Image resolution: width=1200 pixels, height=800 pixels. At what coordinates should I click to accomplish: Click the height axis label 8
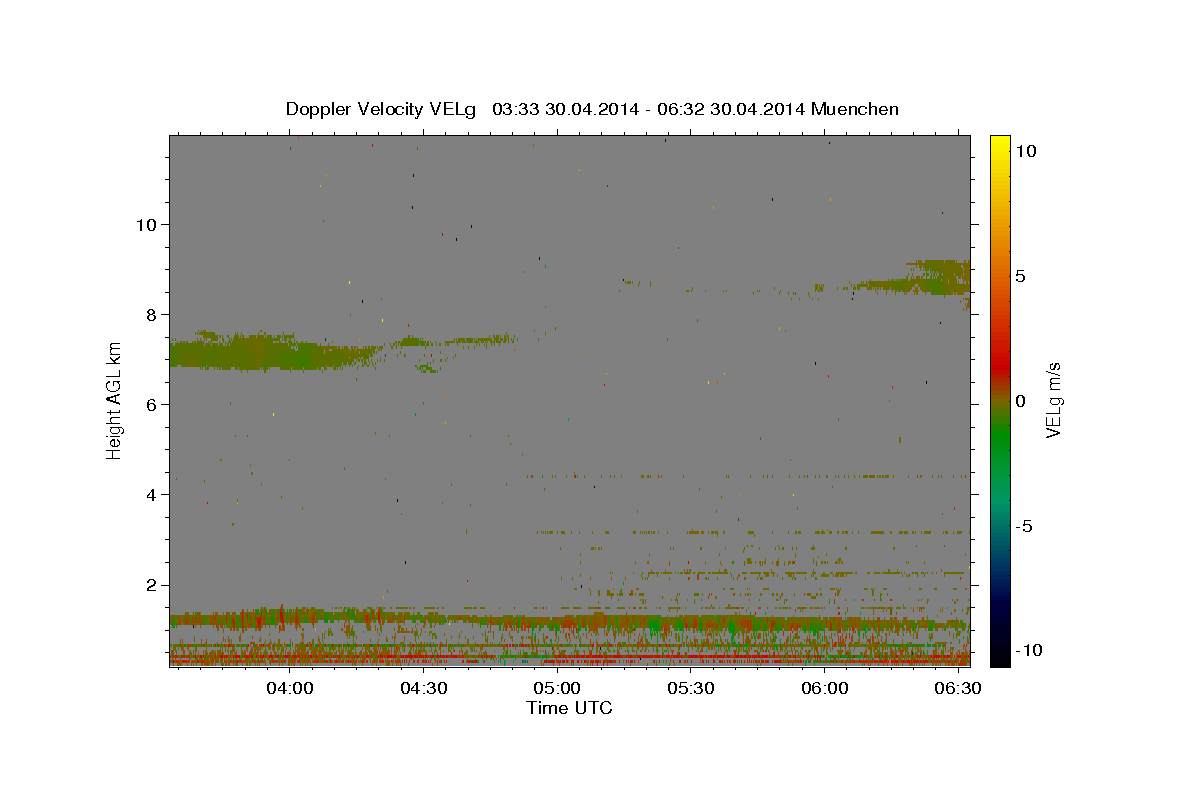point(150,314)
